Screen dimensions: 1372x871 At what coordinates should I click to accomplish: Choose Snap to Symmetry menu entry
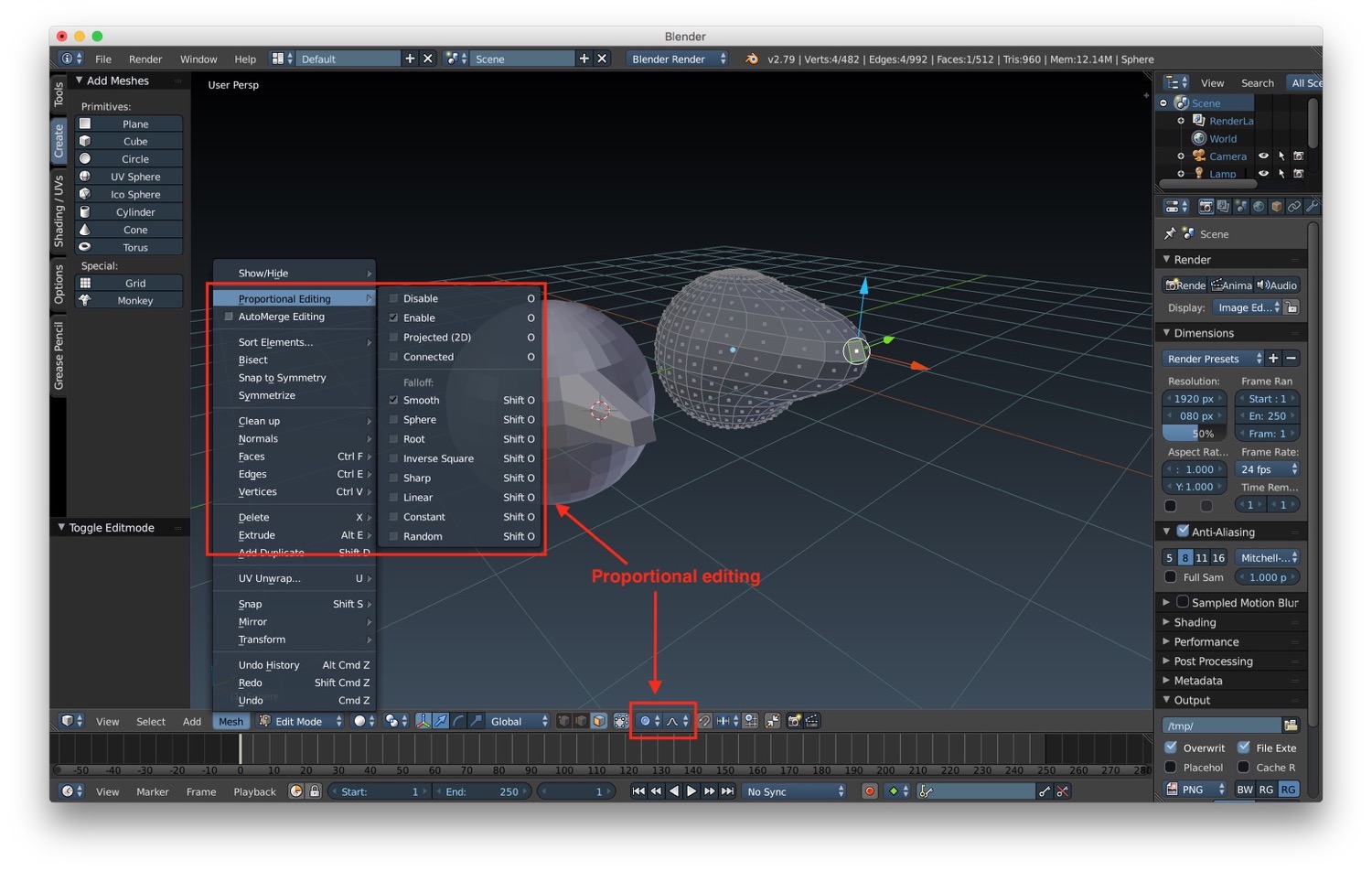(282, 378)
